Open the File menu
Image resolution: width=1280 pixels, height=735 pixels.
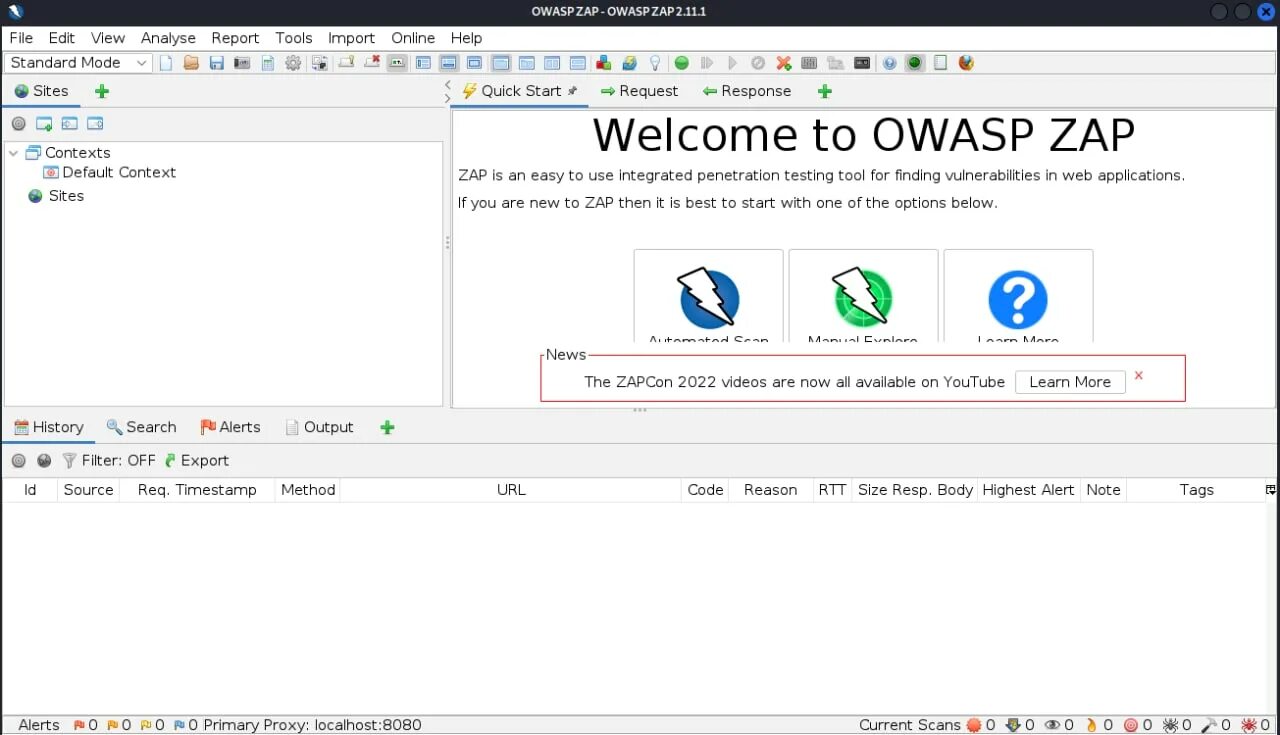[21, 38]
